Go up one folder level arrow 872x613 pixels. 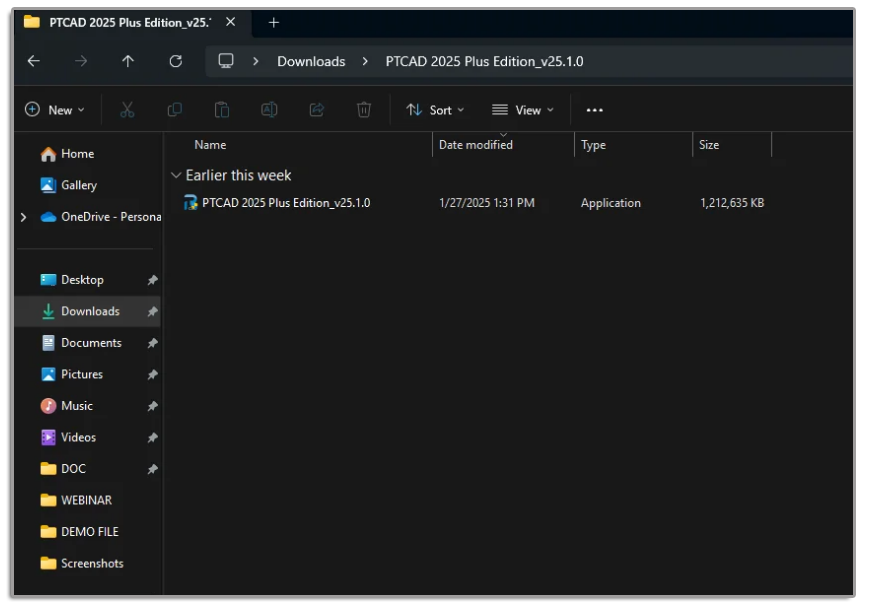[128, 61]
